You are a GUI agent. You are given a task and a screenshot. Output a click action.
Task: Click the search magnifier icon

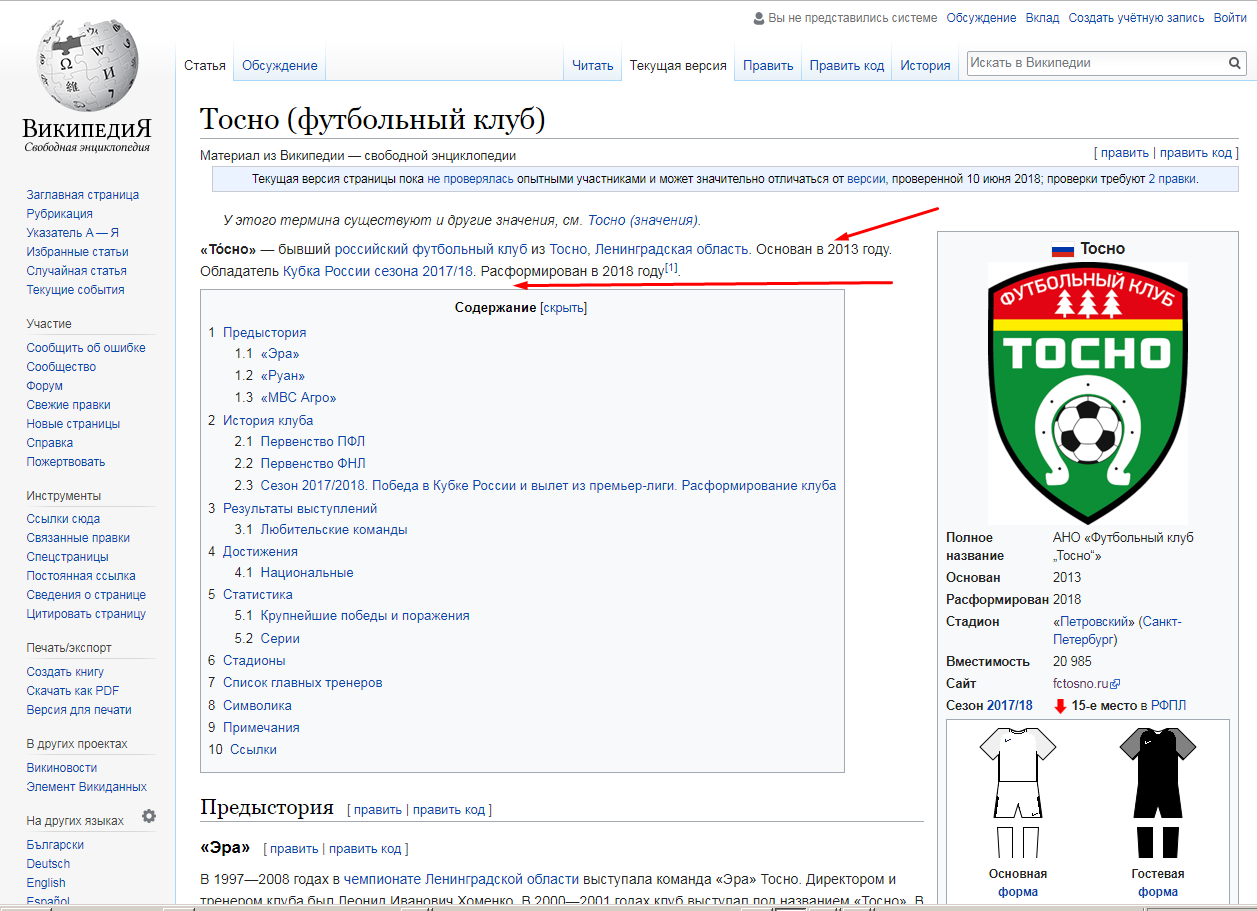pos(1236,63)
